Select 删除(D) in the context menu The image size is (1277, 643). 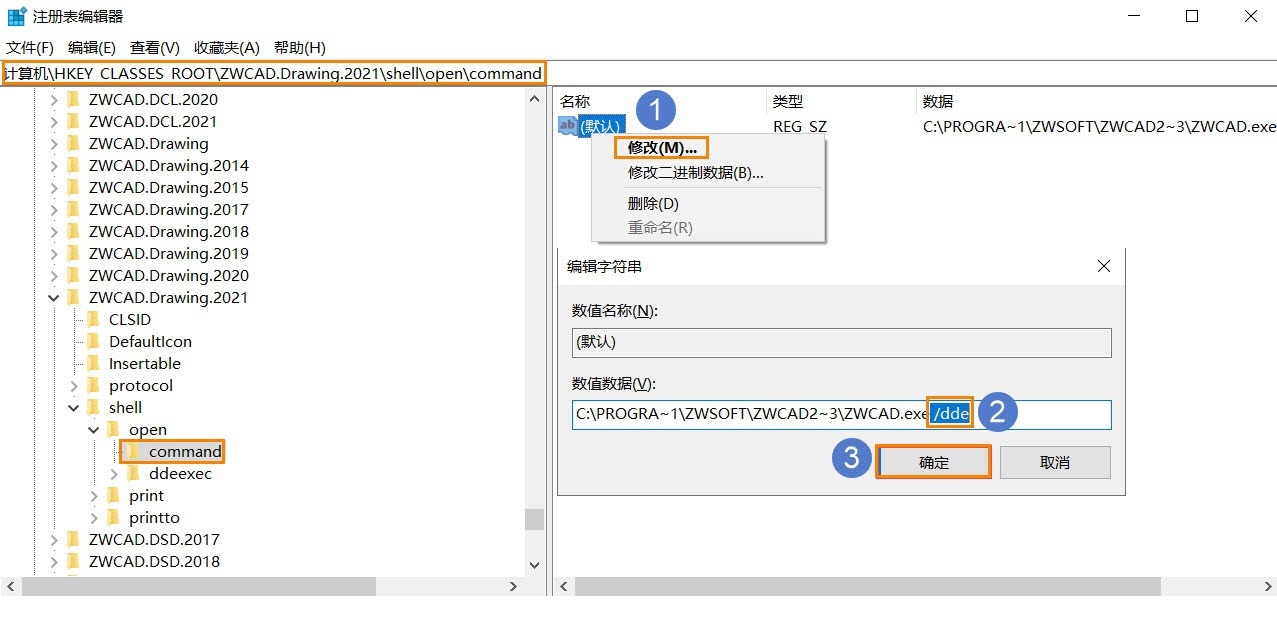coord(653,203)
